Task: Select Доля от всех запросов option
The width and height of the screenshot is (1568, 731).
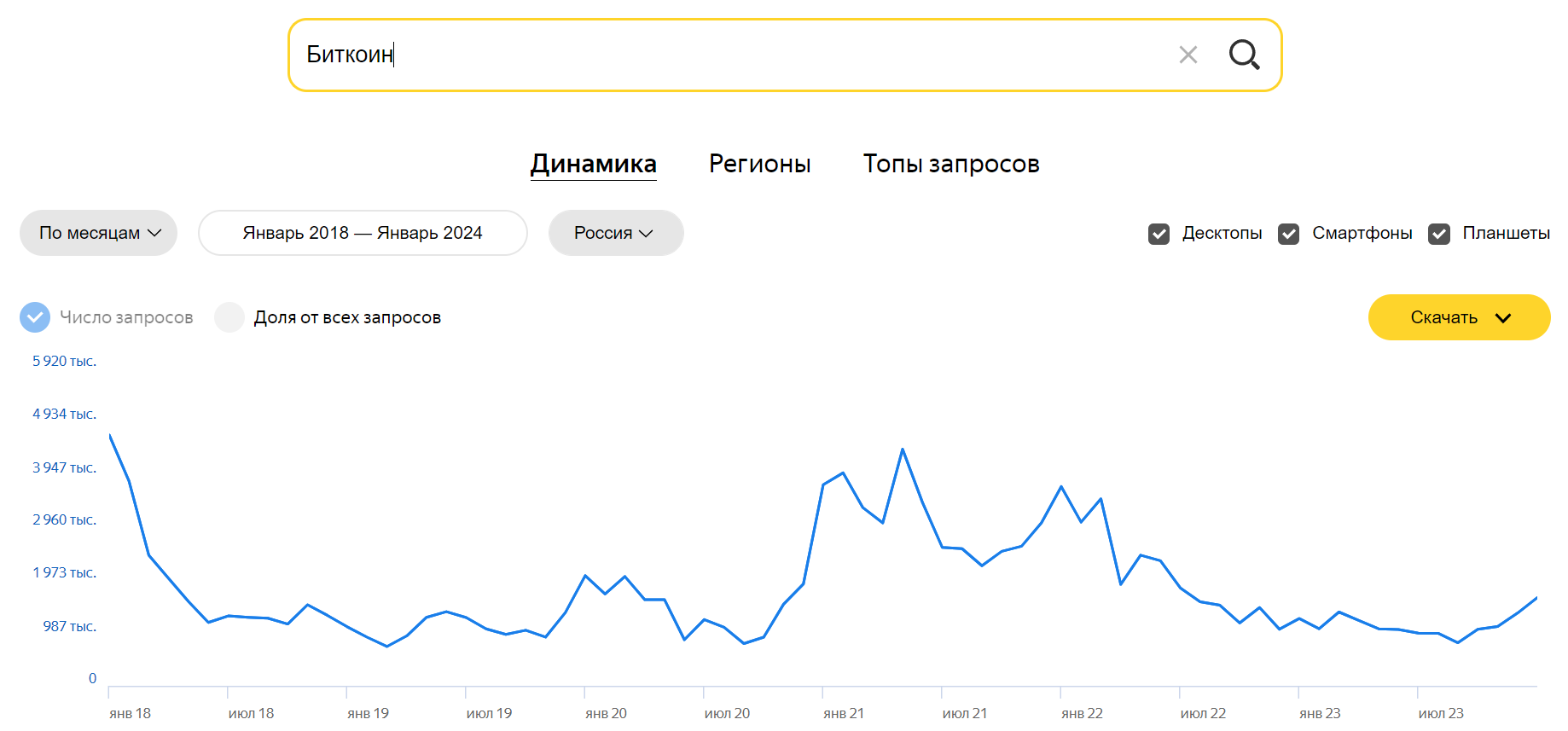Action: click(x=229, y=317)
